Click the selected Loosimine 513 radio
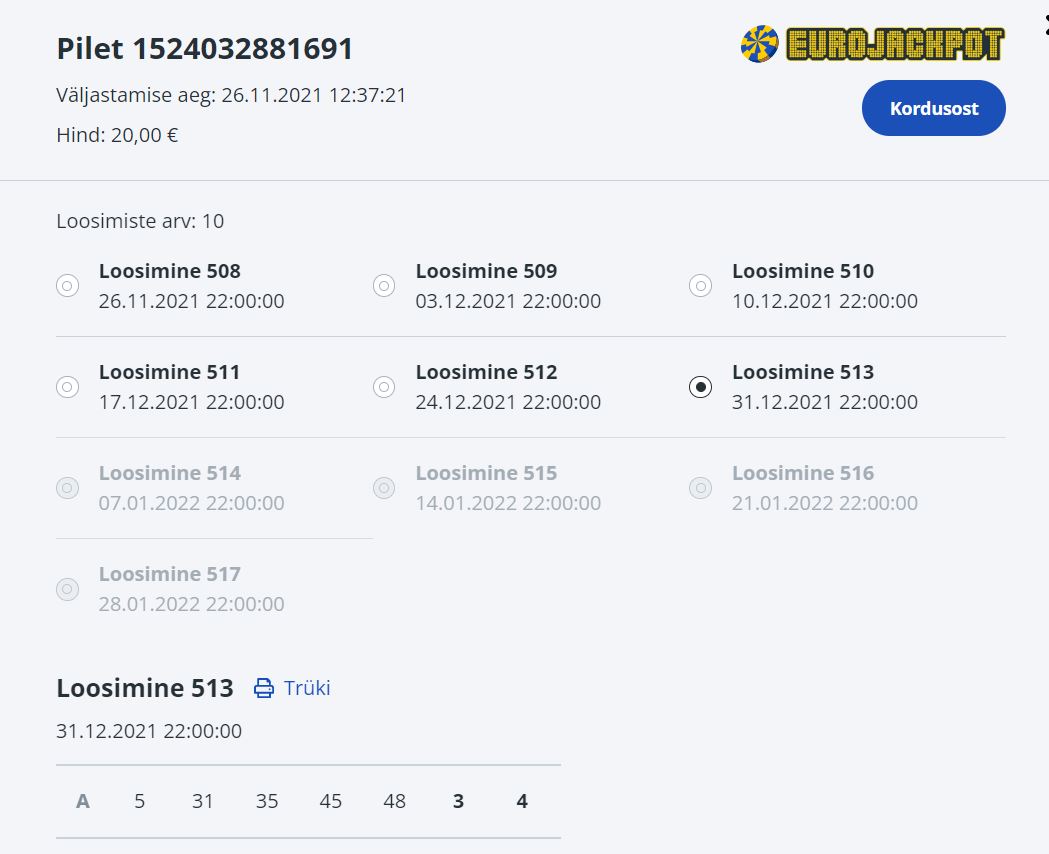This screenshot has height=854, width=1049. click(x=700, y=387)
